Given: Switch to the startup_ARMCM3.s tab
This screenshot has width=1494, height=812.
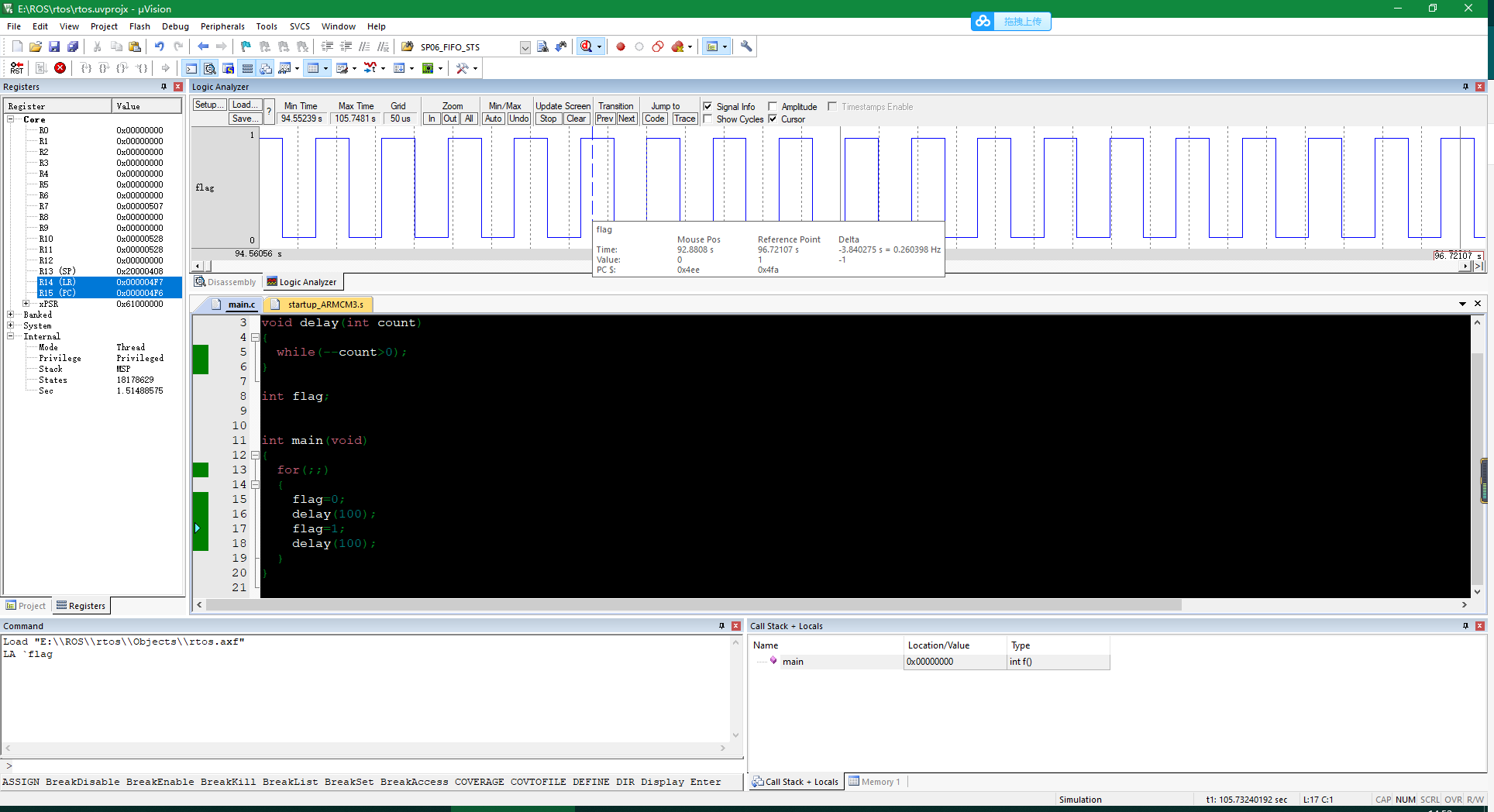Looking at the screenshot, I should 318,304.
